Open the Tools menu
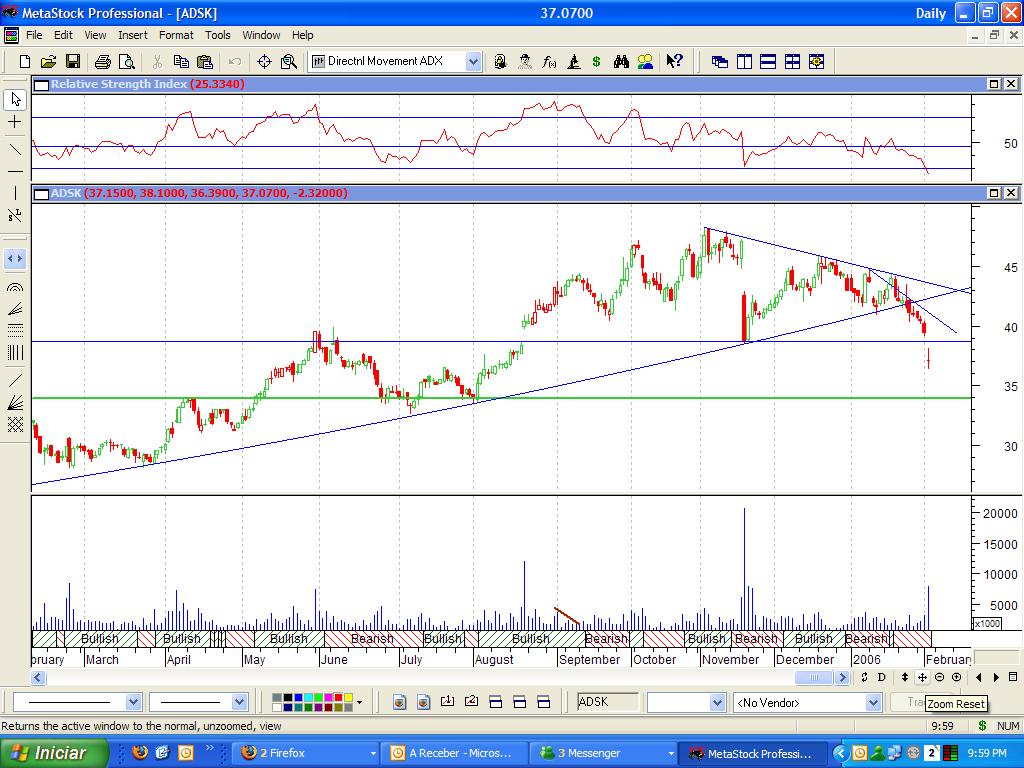1024x768 pixels. (x=218, y=35)
